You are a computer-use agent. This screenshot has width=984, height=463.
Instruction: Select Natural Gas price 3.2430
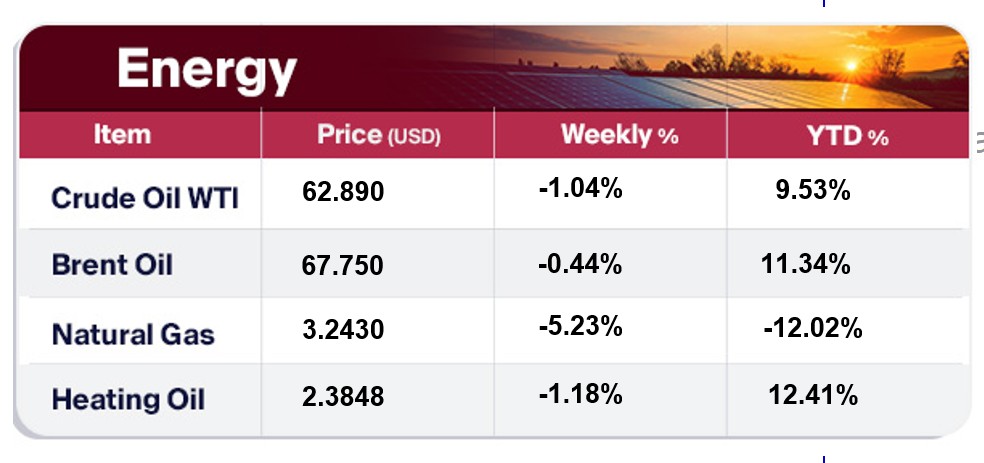tap(343, 329)
